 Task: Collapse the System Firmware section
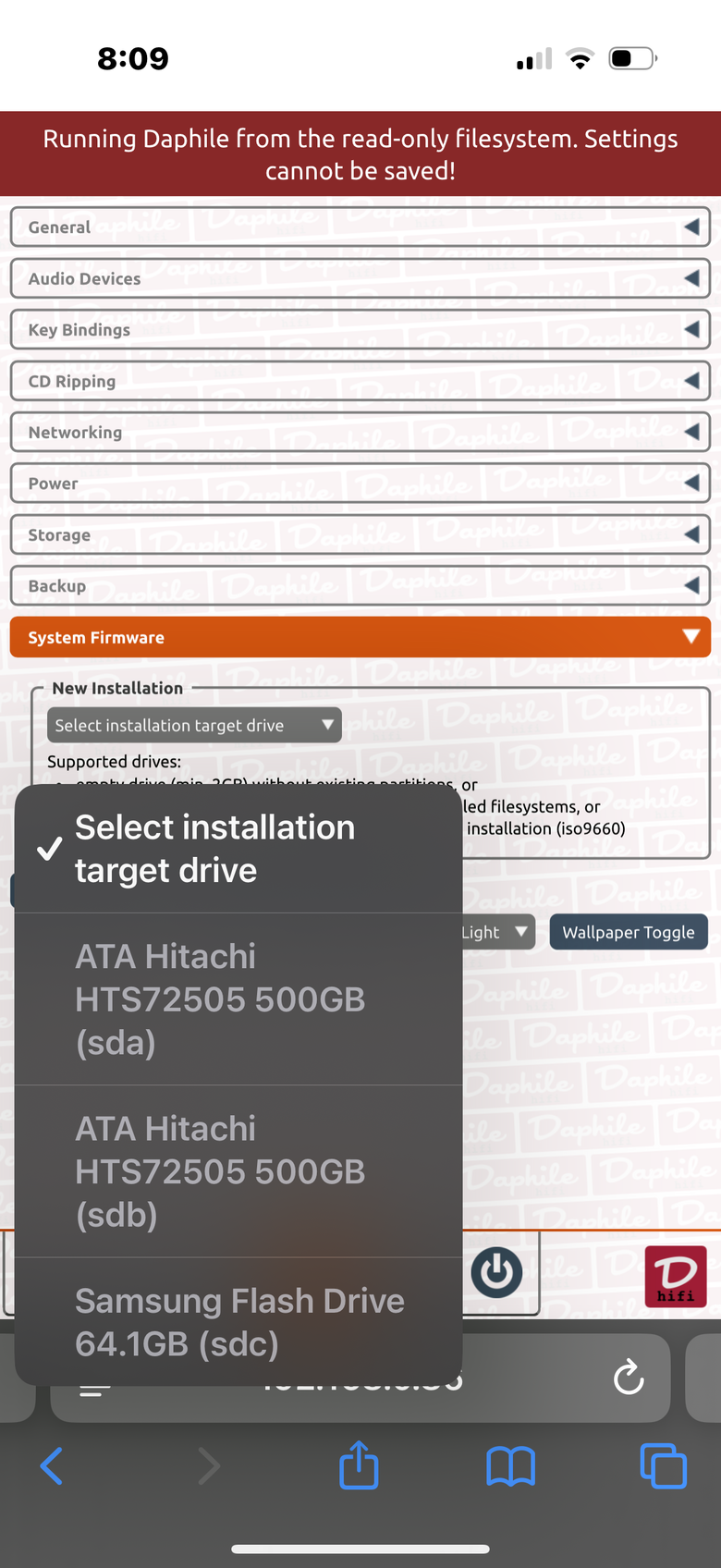tap(360, 637)
